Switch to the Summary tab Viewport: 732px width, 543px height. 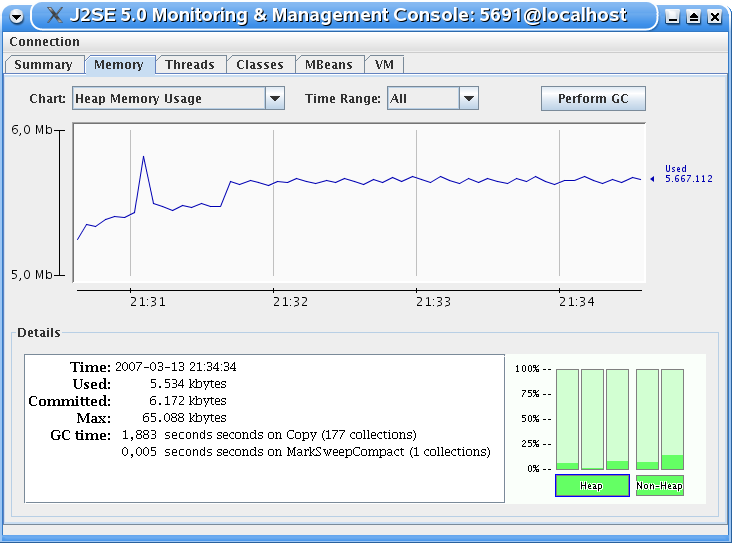[x=44, y=64]
